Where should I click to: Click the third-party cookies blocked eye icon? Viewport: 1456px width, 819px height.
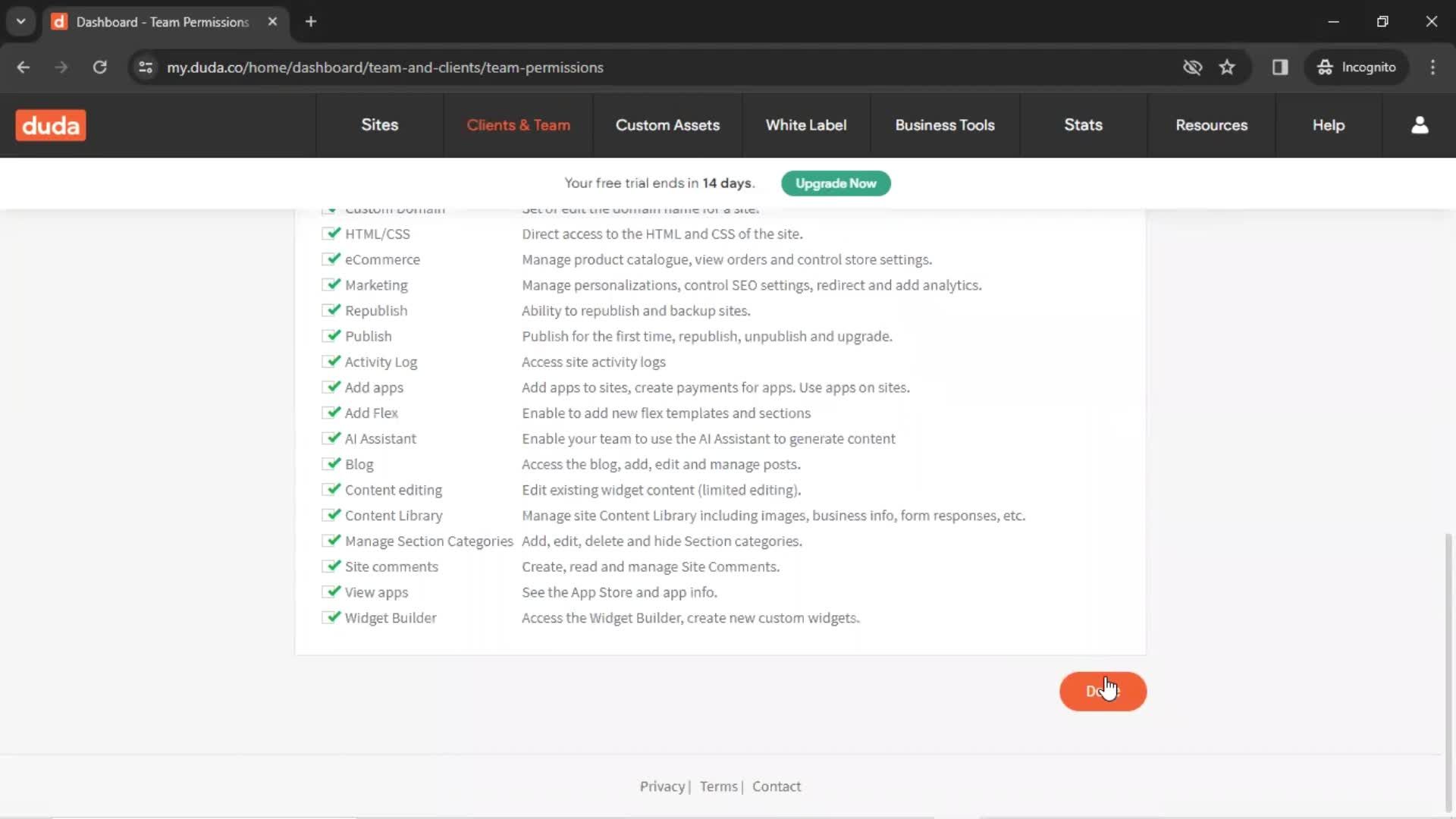[x=1192, y=67]
